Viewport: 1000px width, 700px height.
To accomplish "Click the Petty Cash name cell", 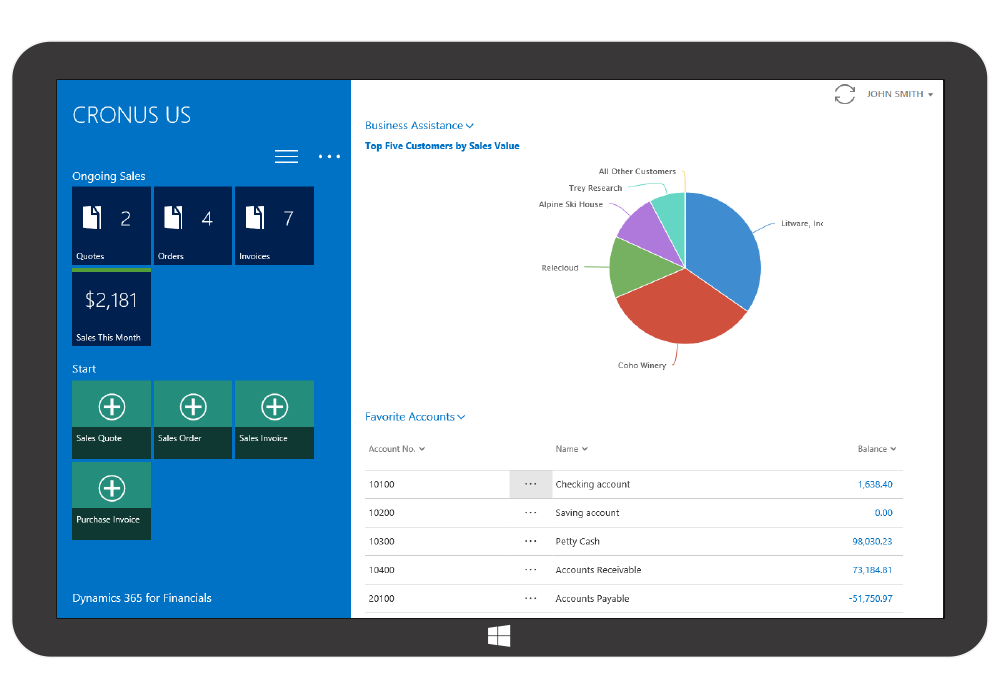I will pos(577,541).
